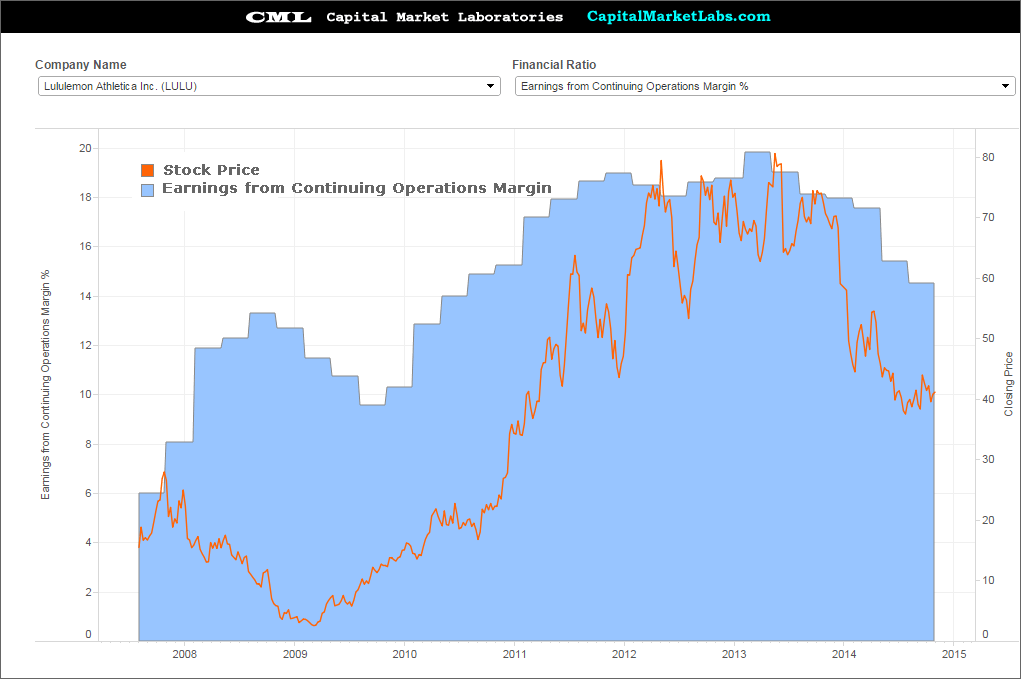Click the right axis value 50
This screenshot has height=679, width=1021.
tap(988, 339)
